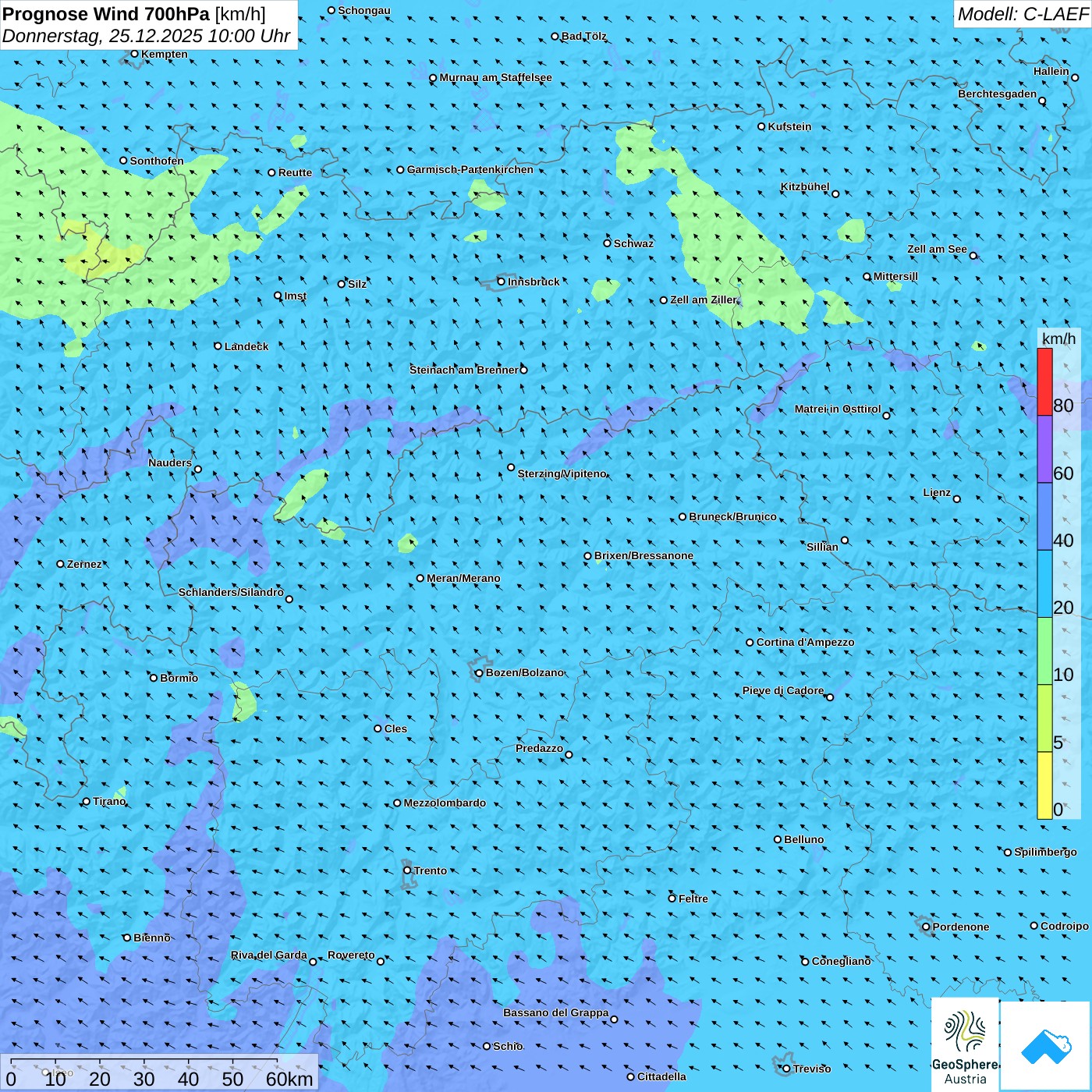Select Predazzo city label
1092x1092 pixels.
pyautogui.click(x=539, y=749)
